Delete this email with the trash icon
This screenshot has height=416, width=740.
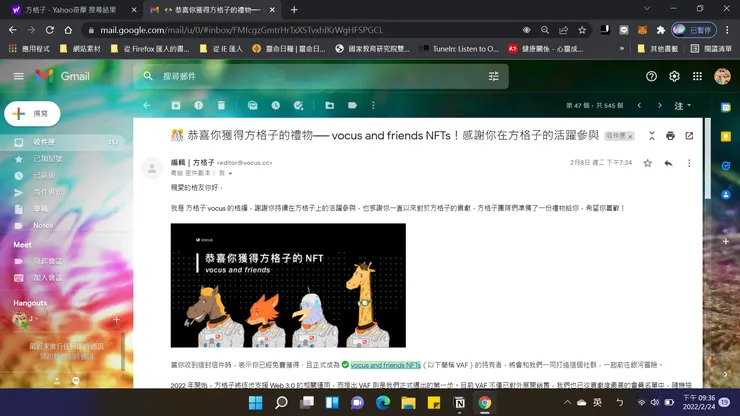[221, 105]
